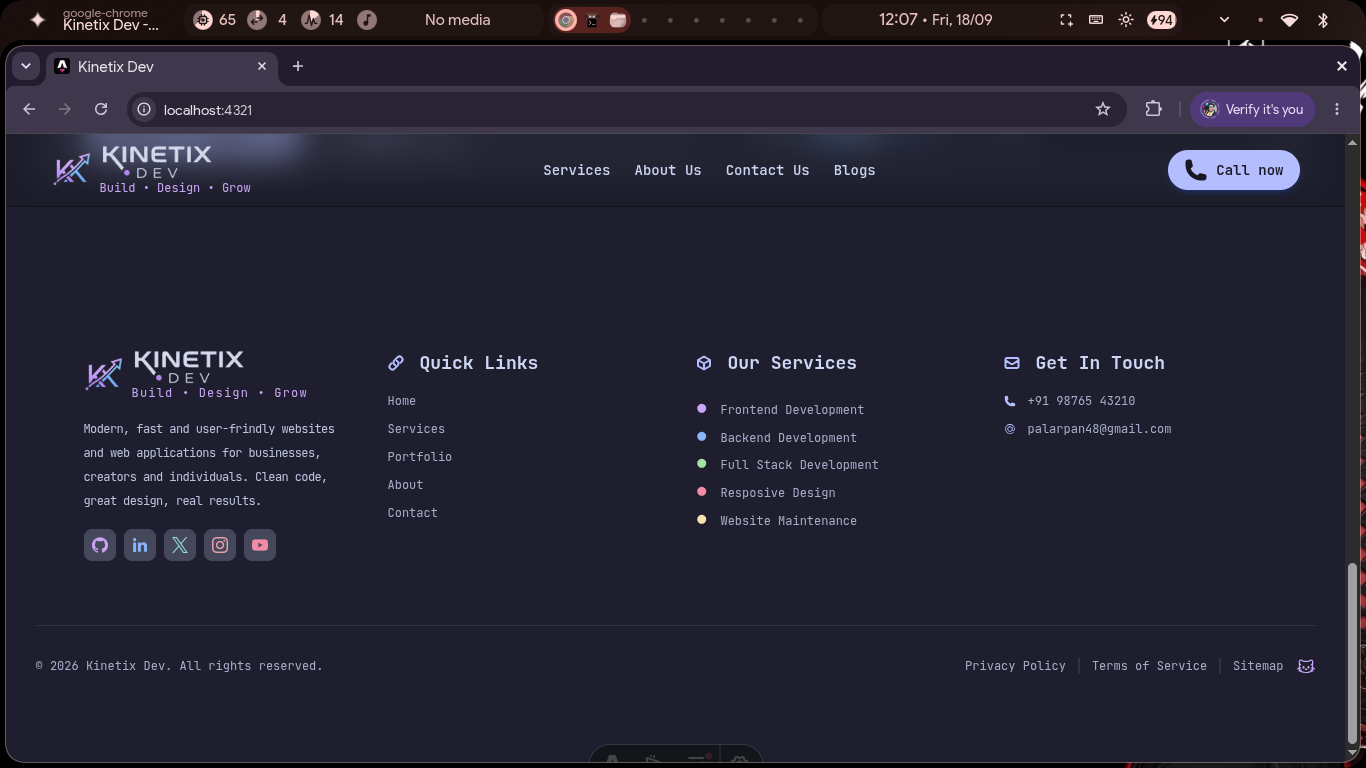
Task: Open the YouTube social icon in footer
Action: (260, 545)
